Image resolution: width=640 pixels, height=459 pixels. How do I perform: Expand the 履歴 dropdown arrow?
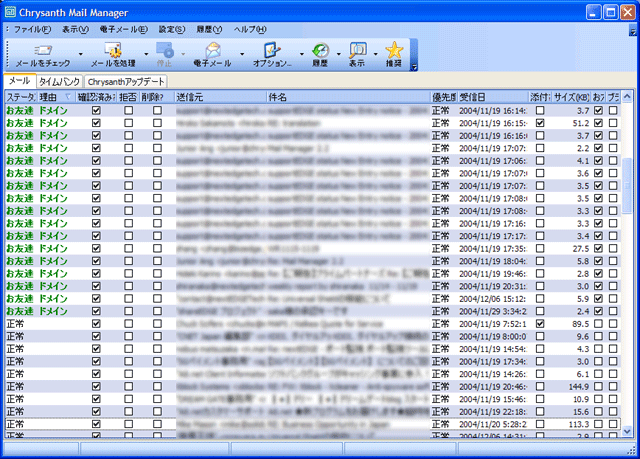(338, 54)
